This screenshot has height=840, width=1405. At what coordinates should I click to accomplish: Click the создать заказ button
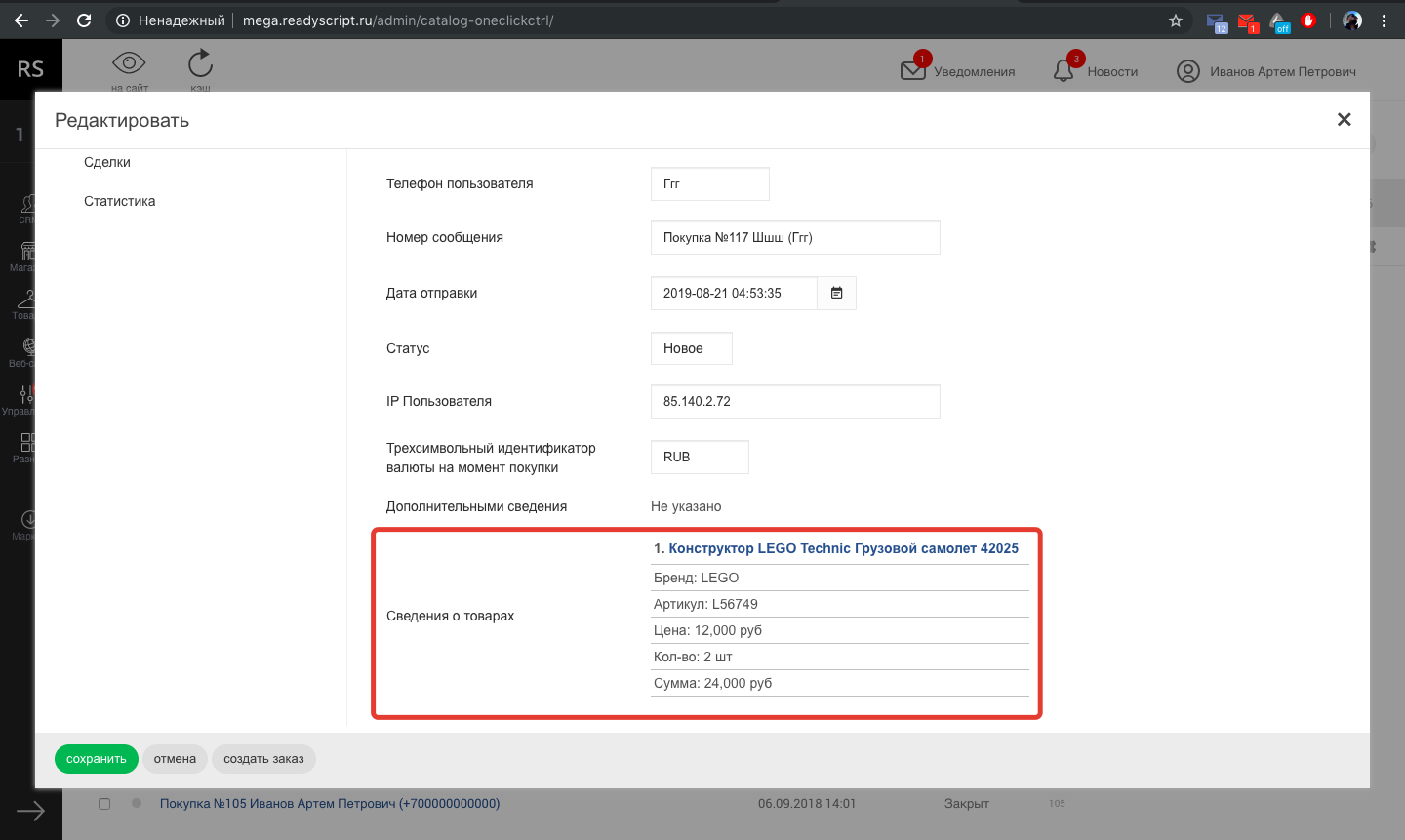tap(263, 759)
